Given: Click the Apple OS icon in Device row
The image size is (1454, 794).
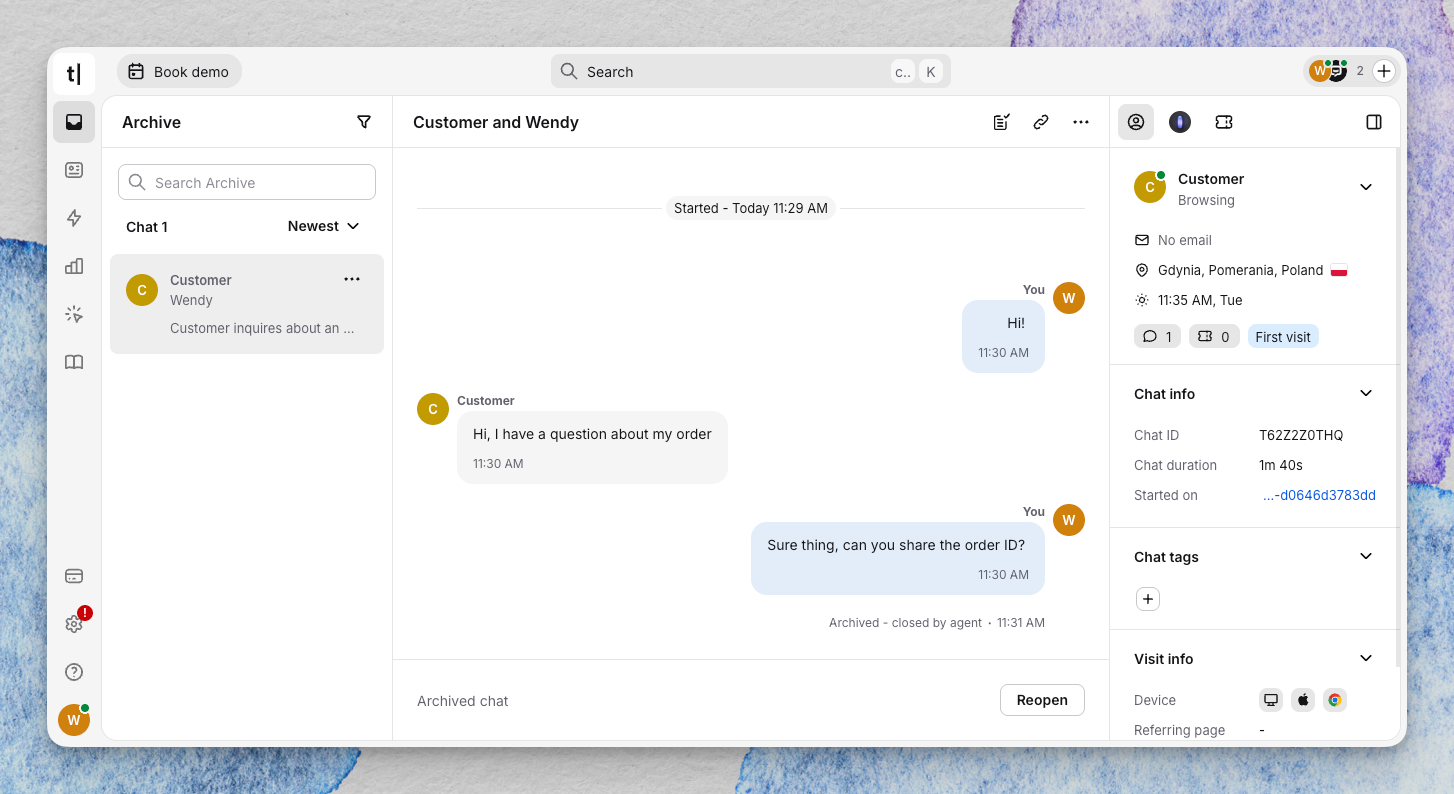Looking at the screenshot, I should coord(1303,700).
